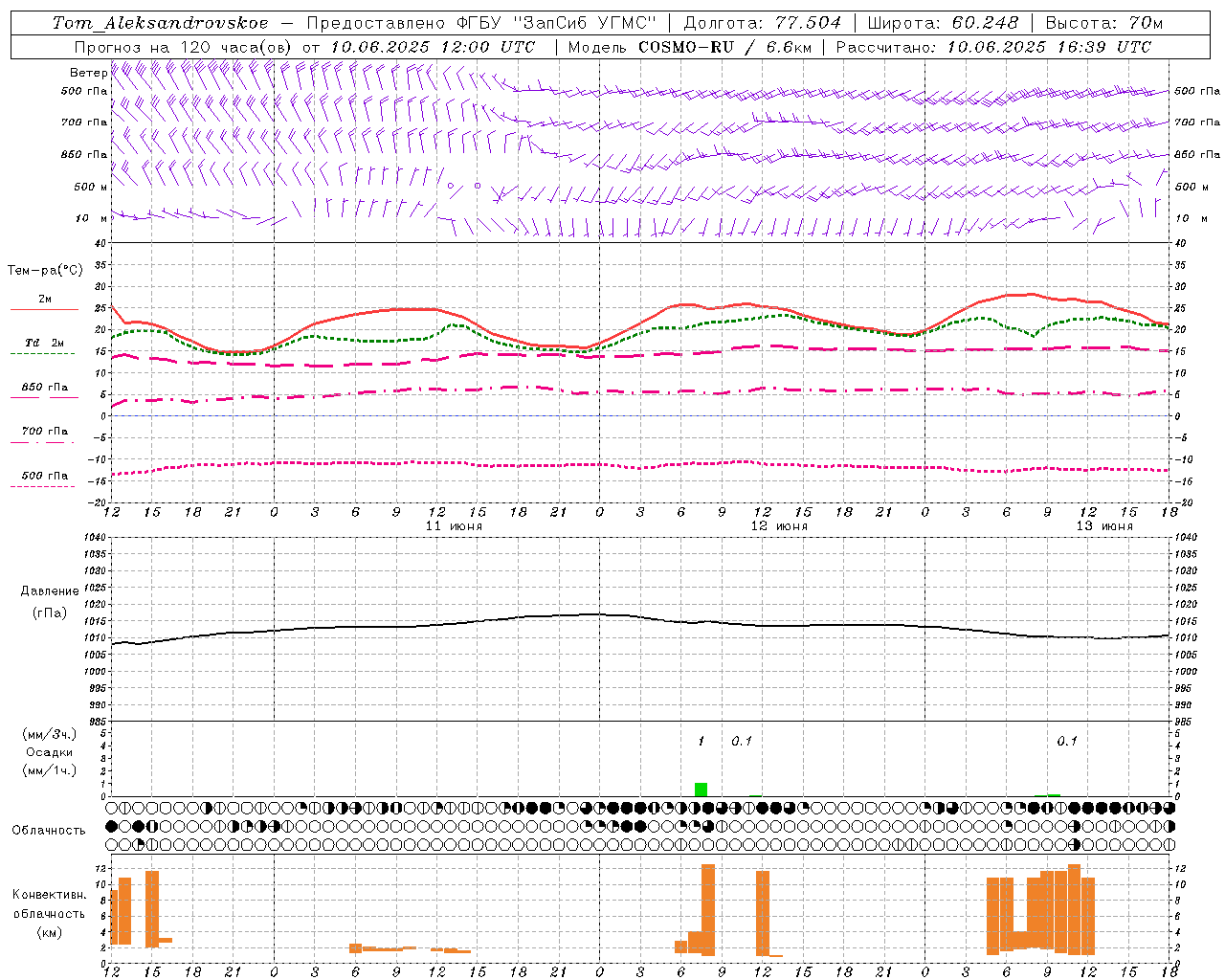Click the red line swatch under '2м'

tap(44, 309)
